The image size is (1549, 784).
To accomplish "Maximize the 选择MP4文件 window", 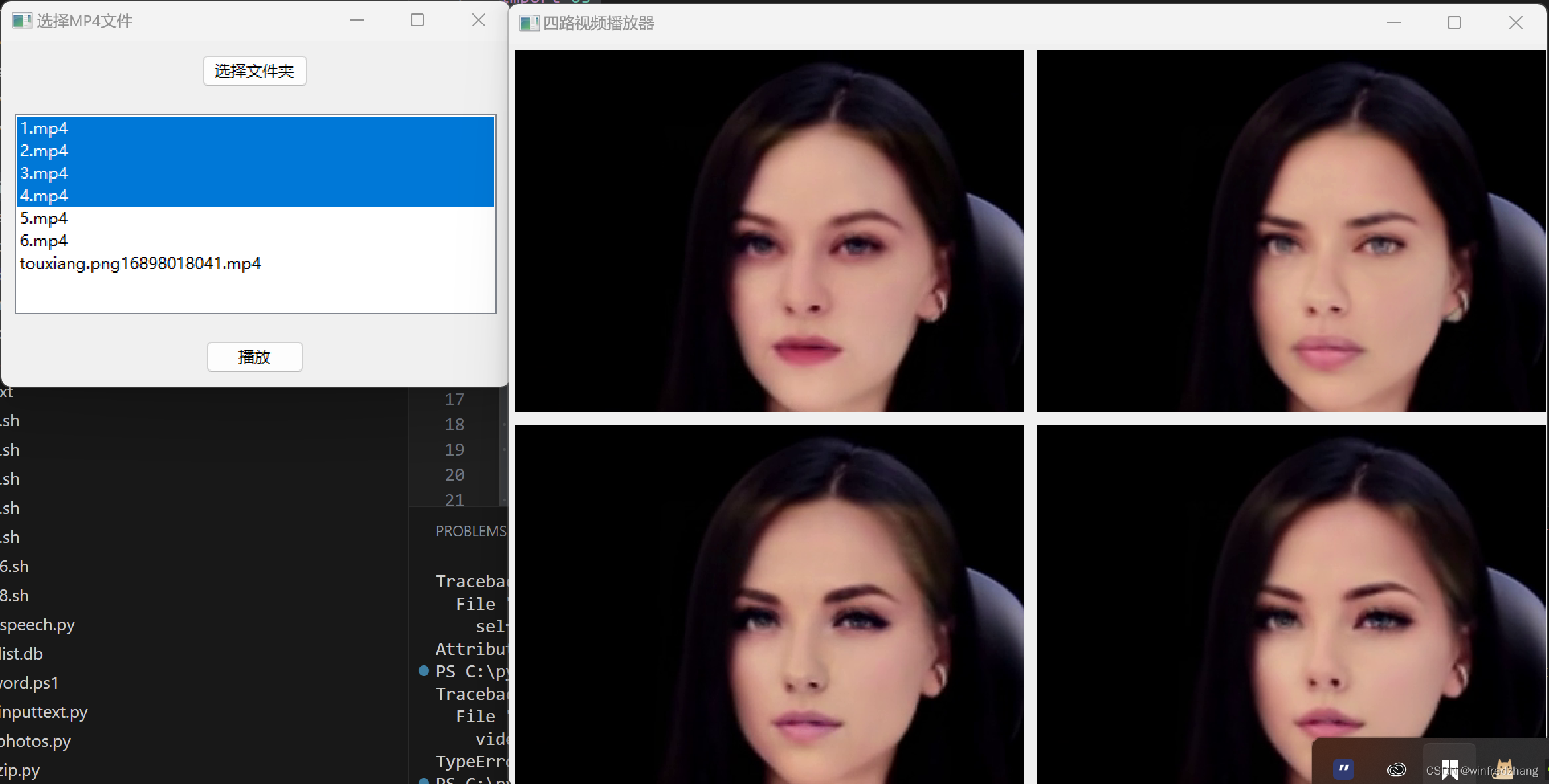I will click(417, 21).
